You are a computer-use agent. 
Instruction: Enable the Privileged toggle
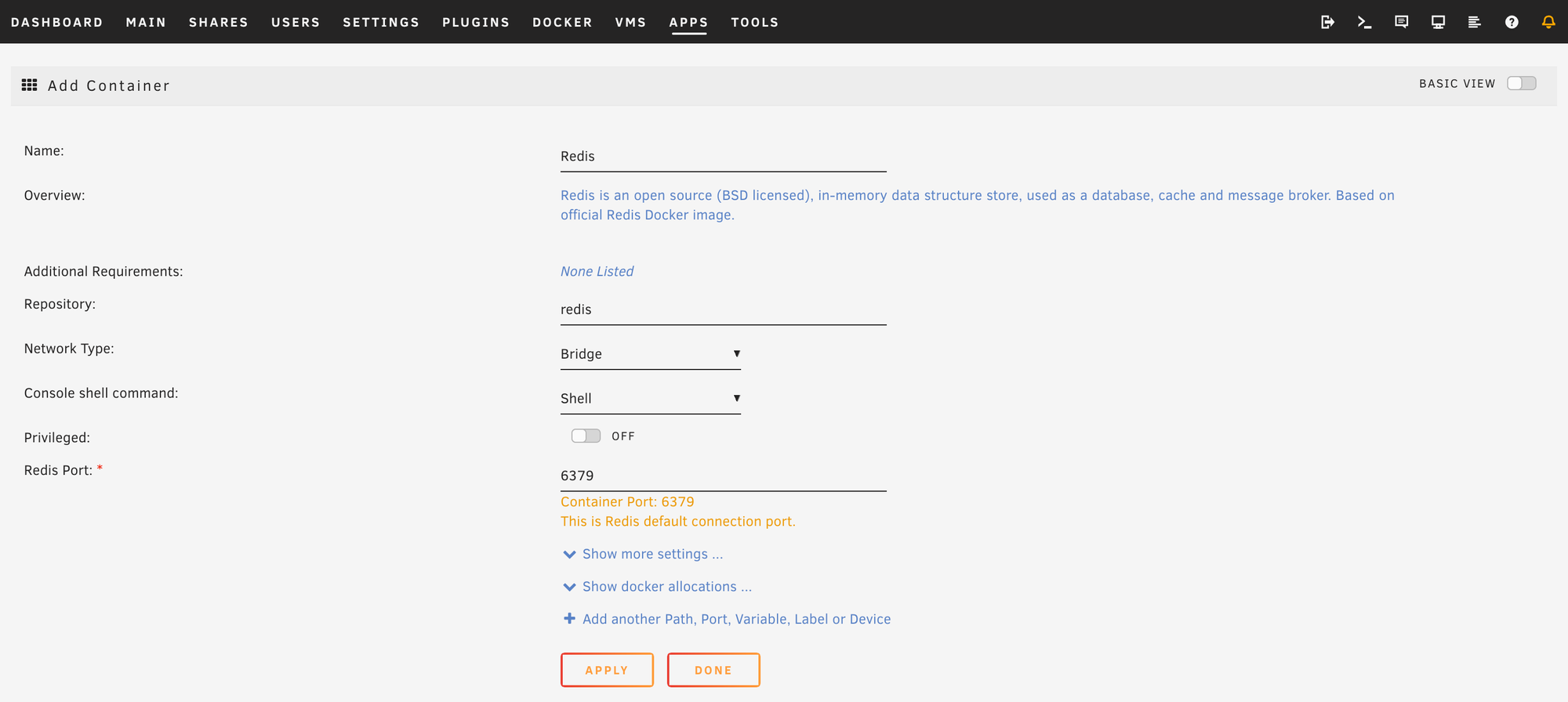(586, 436)
